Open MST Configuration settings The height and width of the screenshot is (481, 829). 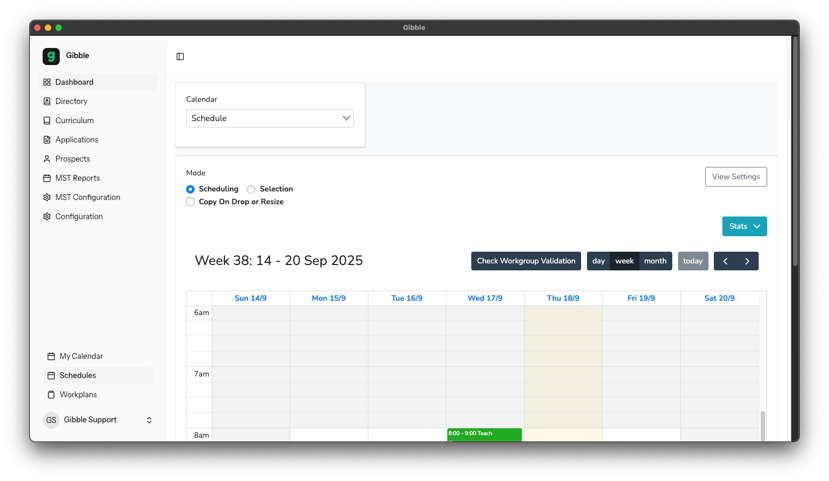pos(87,197)
